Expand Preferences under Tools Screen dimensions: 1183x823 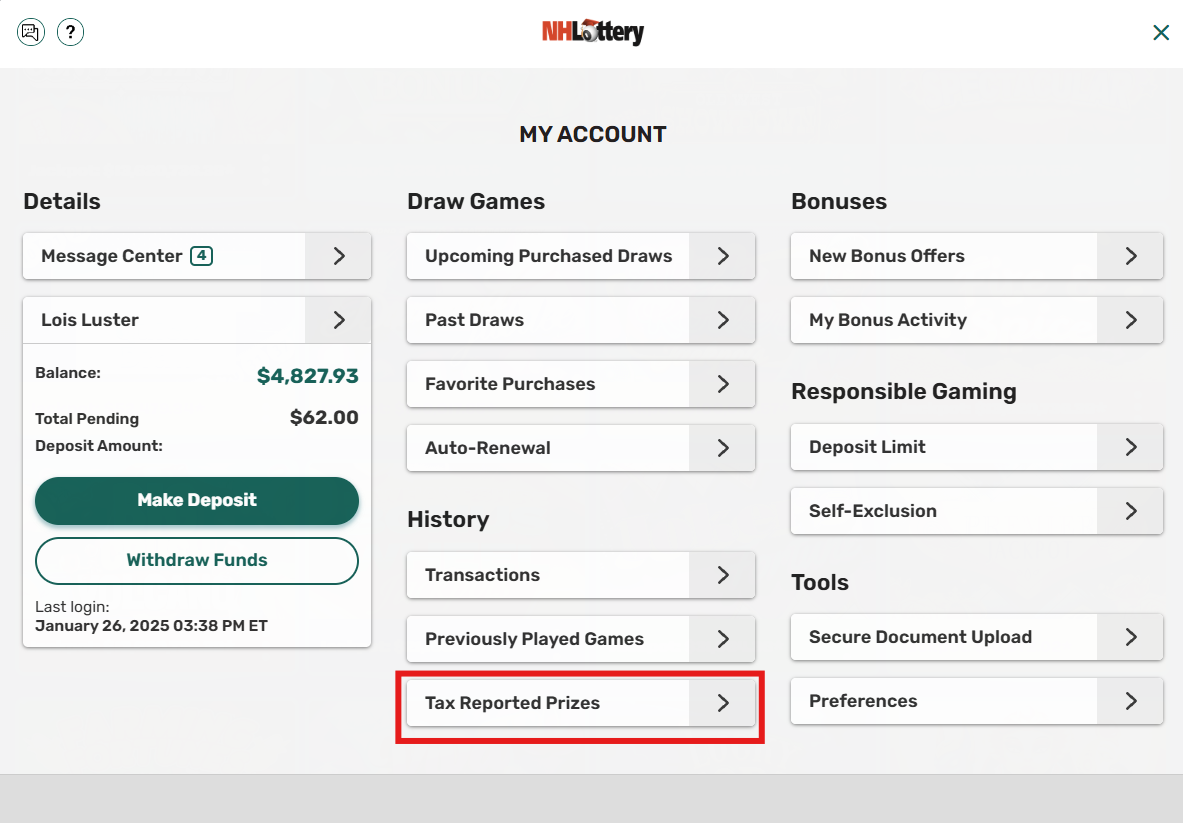click(x=1130, y=701)
